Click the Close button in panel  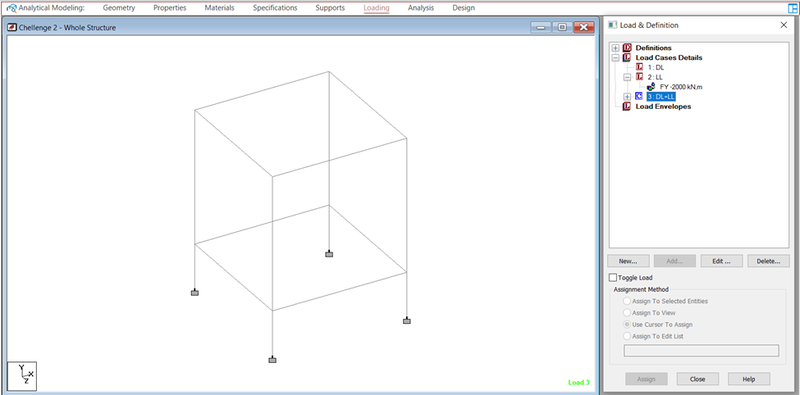point(697,379)
